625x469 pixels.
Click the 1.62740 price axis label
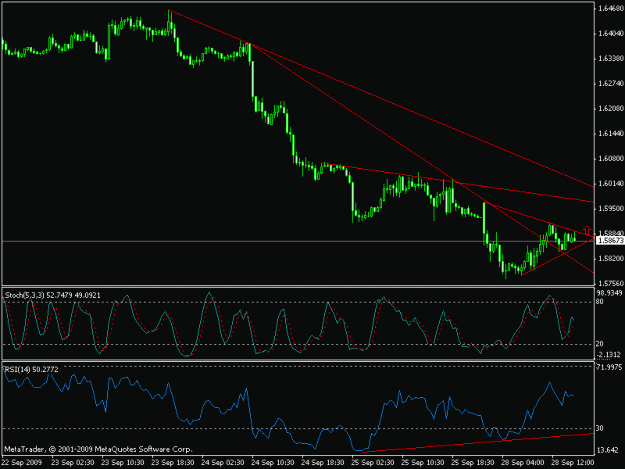click(x=611, y=84)
